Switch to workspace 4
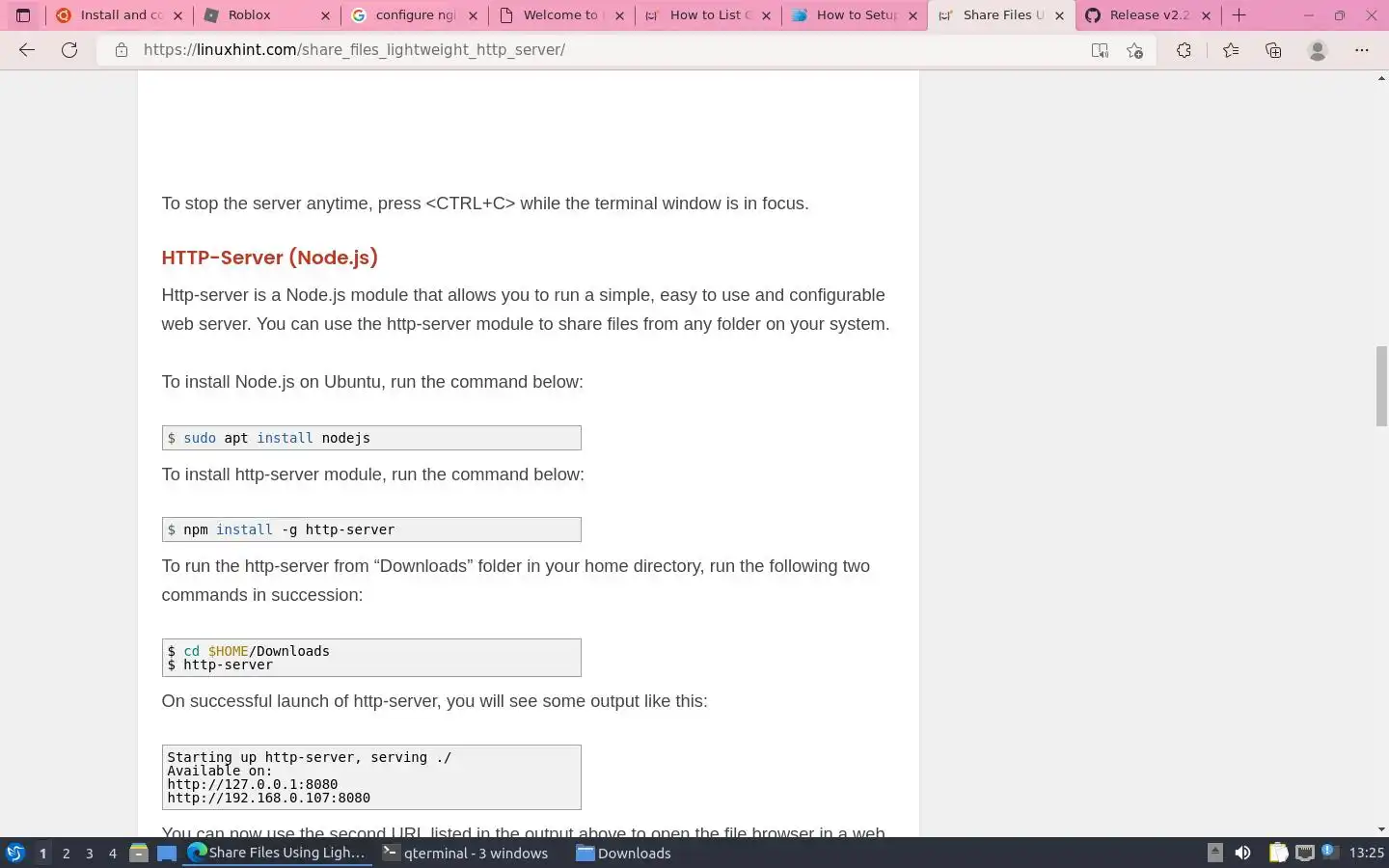Image resolution: width=1389 pixels, height=868 pixels. (113, 854)
